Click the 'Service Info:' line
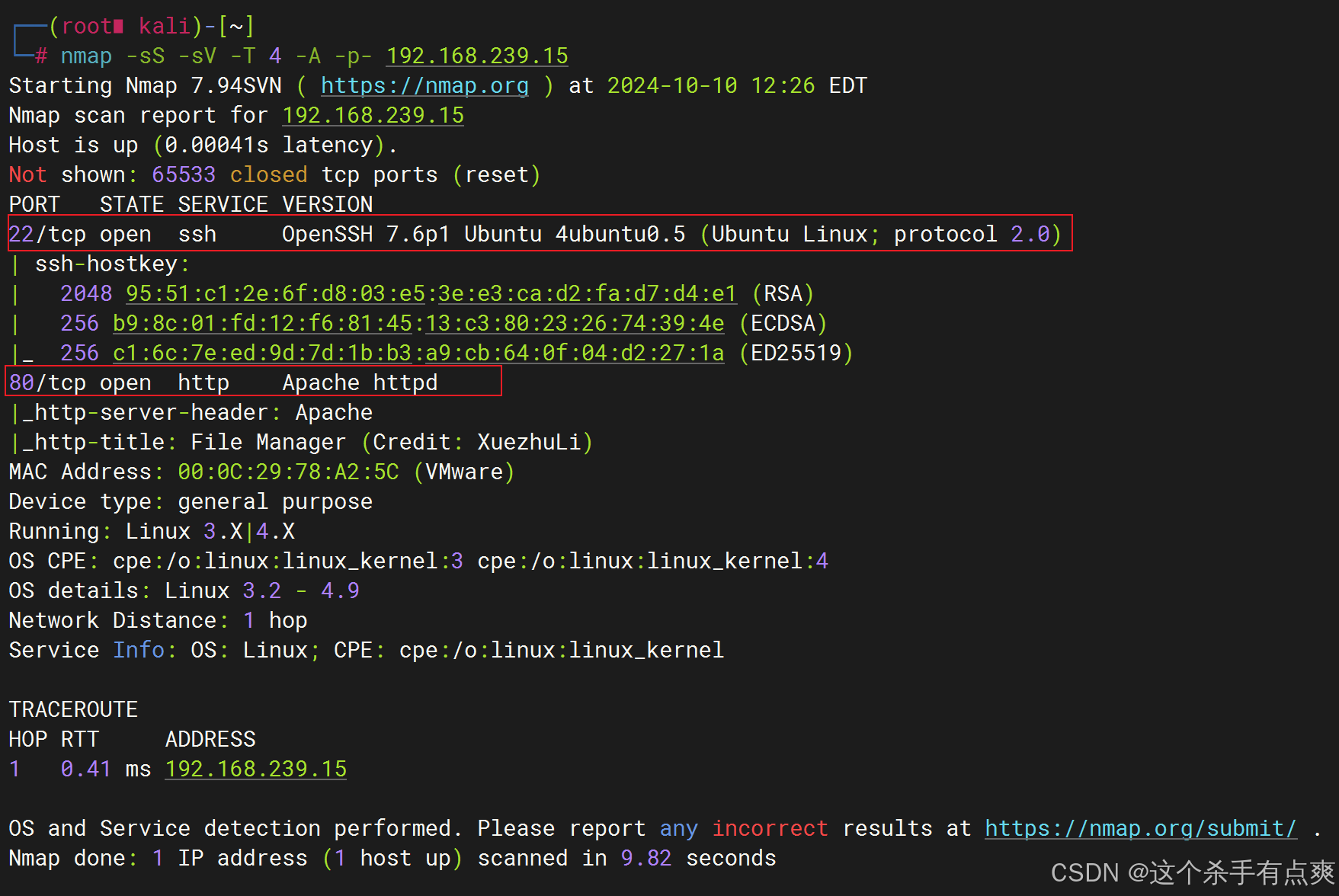Screen dimensions: 1339x896 point(367,651)
